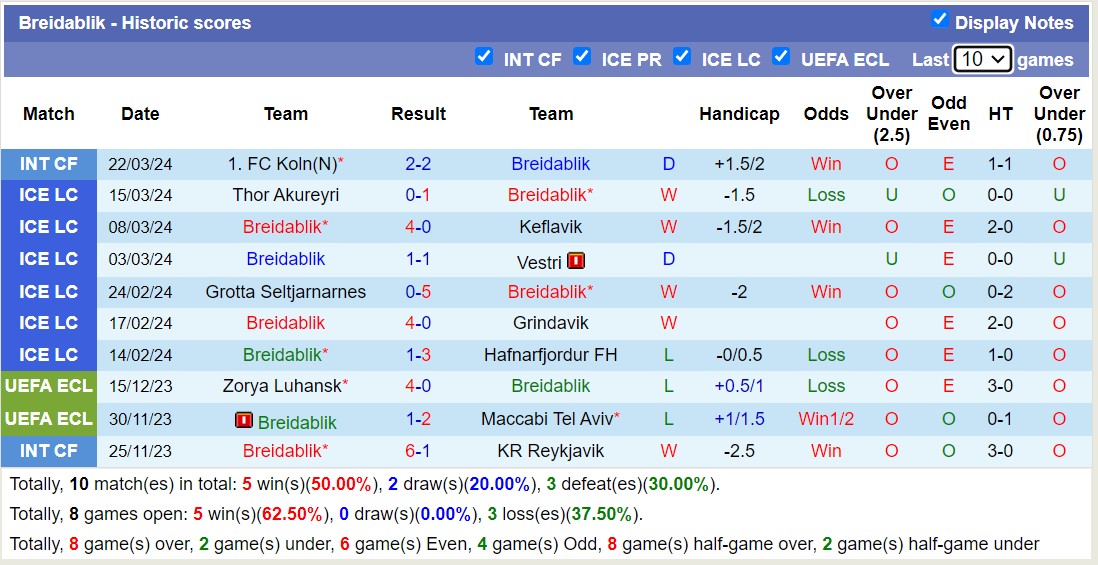This screenshot has height=565, width=1098.
Task: Click the red card icon beside Breidablik on 30/11/23
Action: click(244, 421)
